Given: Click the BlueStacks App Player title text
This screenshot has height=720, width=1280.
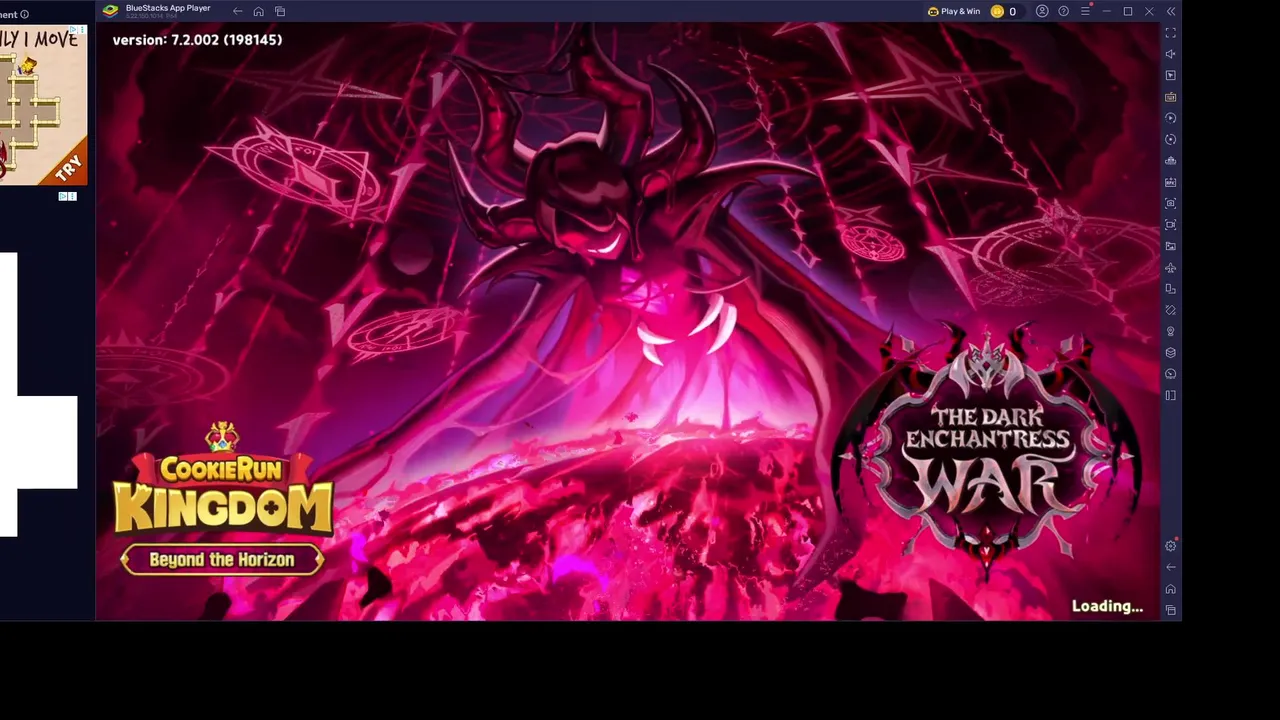Looking at the screenshot, I should point(168,8).
